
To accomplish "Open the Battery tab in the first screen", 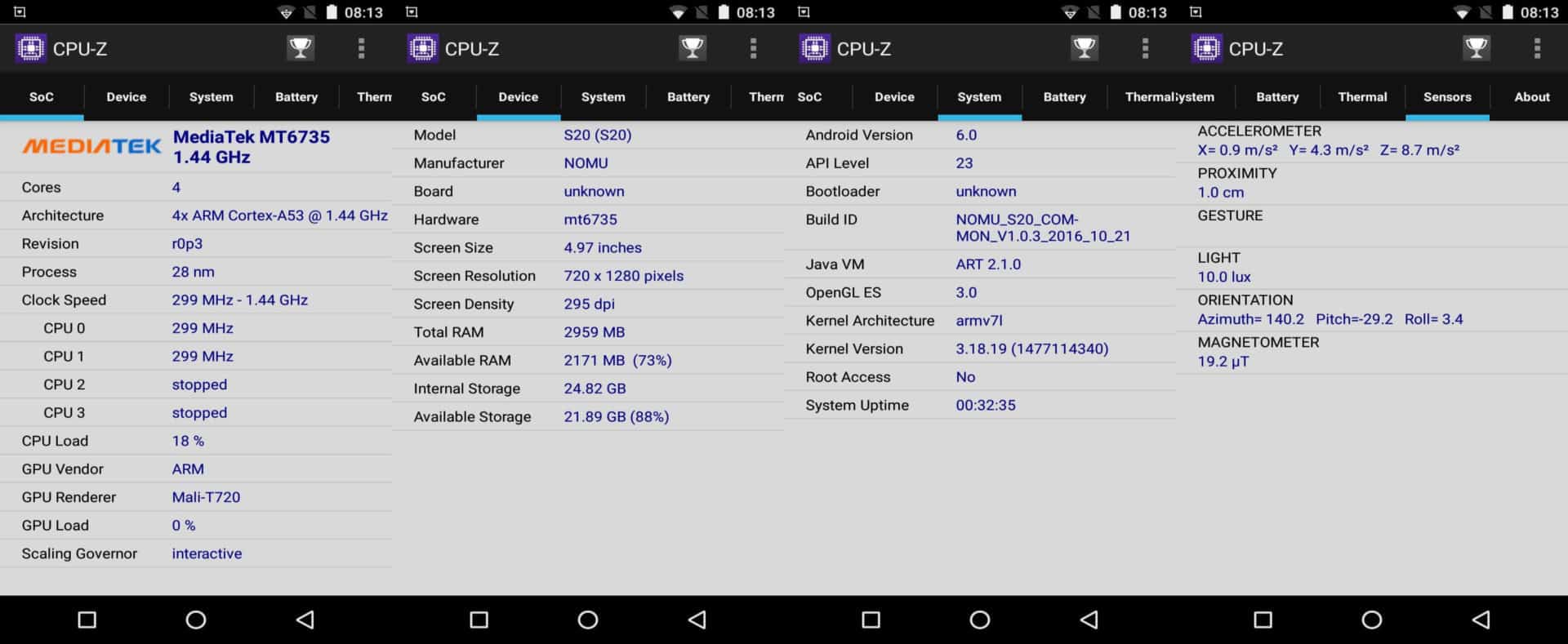I will coord(296,96).
